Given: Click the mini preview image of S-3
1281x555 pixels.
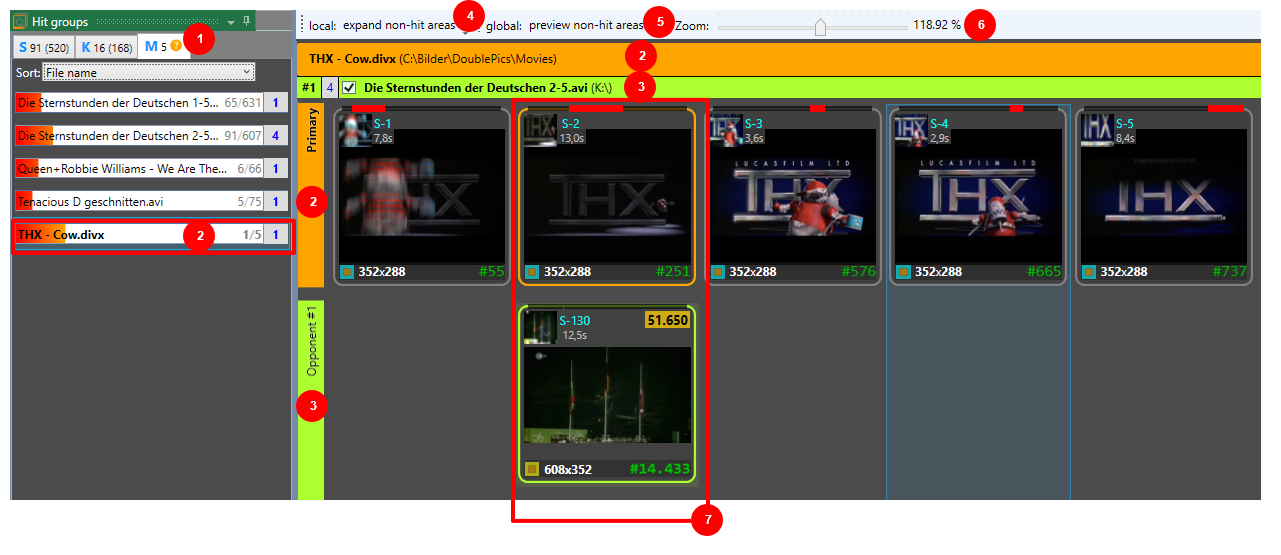Looking at the screenshot, I should tap(725, 130).
